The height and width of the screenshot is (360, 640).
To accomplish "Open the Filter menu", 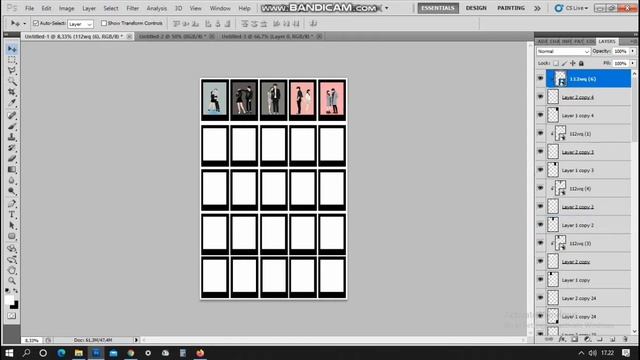I will pos(132,8).
